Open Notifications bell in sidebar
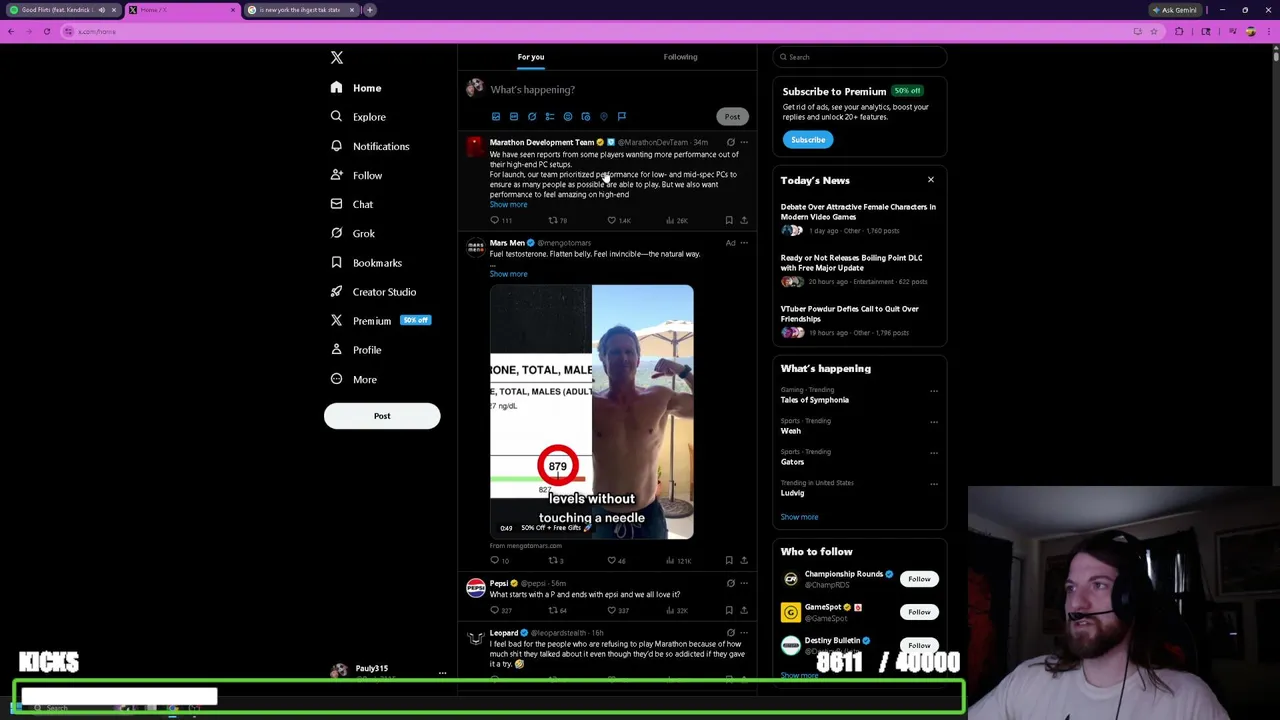Viewport: 1280px width, 720px height. [x=369, y=146]
